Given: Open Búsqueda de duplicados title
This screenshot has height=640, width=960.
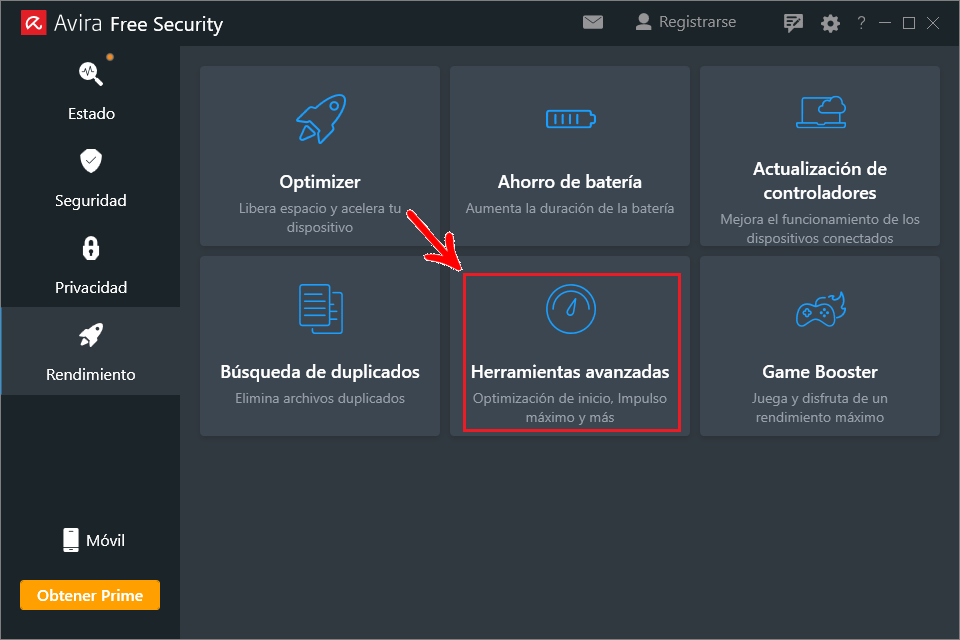Looking at the screenshot, I should [x=320, y=372].
